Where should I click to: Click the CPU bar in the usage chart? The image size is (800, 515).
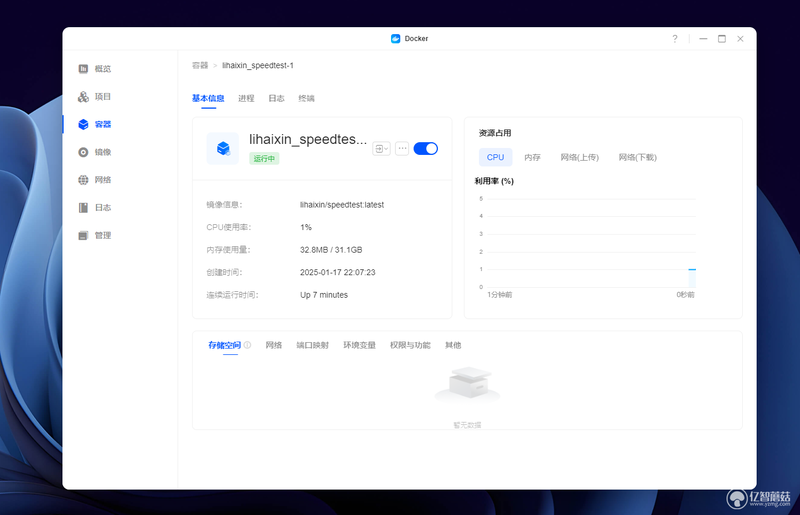pyautogui.click(x=692, y=278)
